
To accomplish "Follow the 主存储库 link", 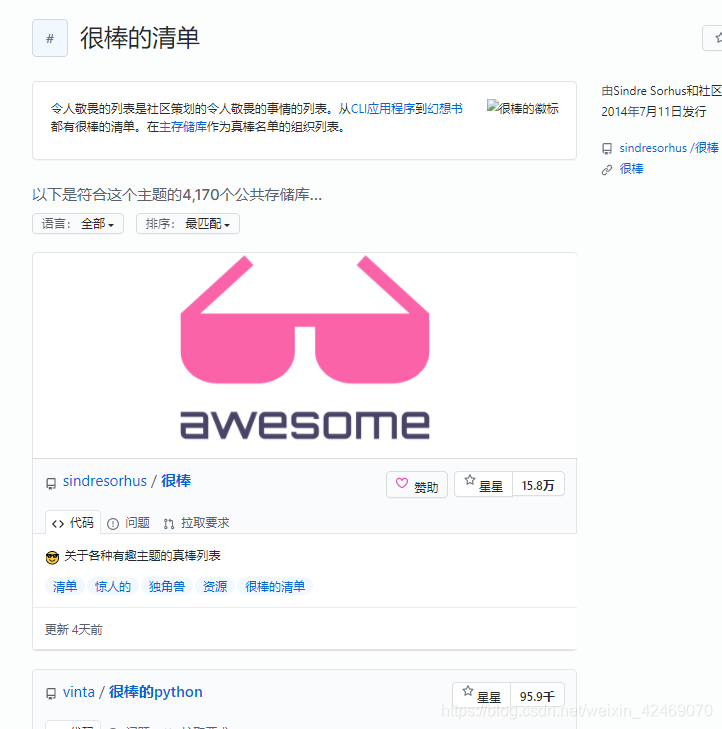I will pos(183,126).
